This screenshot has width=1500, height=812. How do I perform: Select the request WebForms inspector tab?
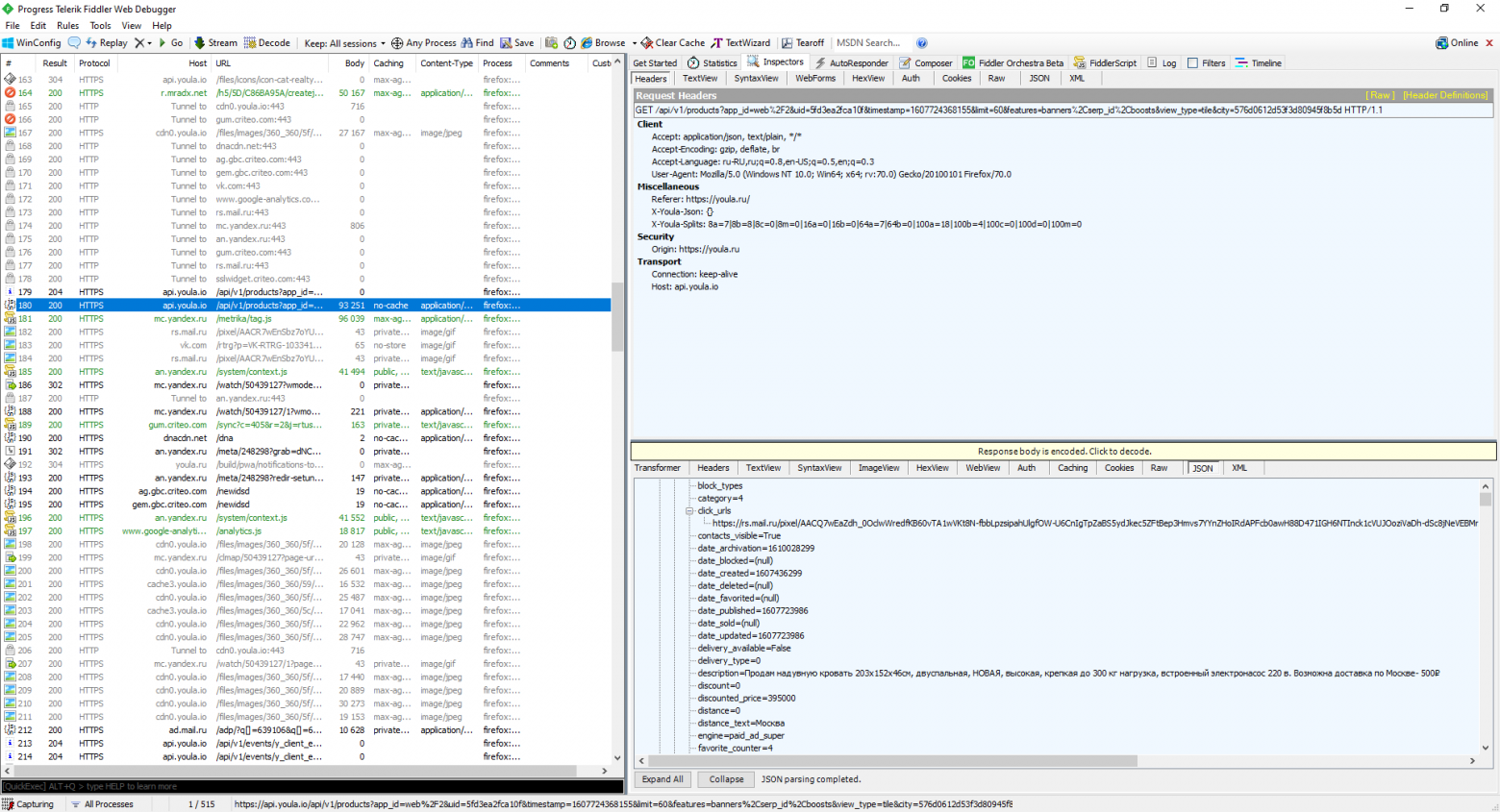815,79
